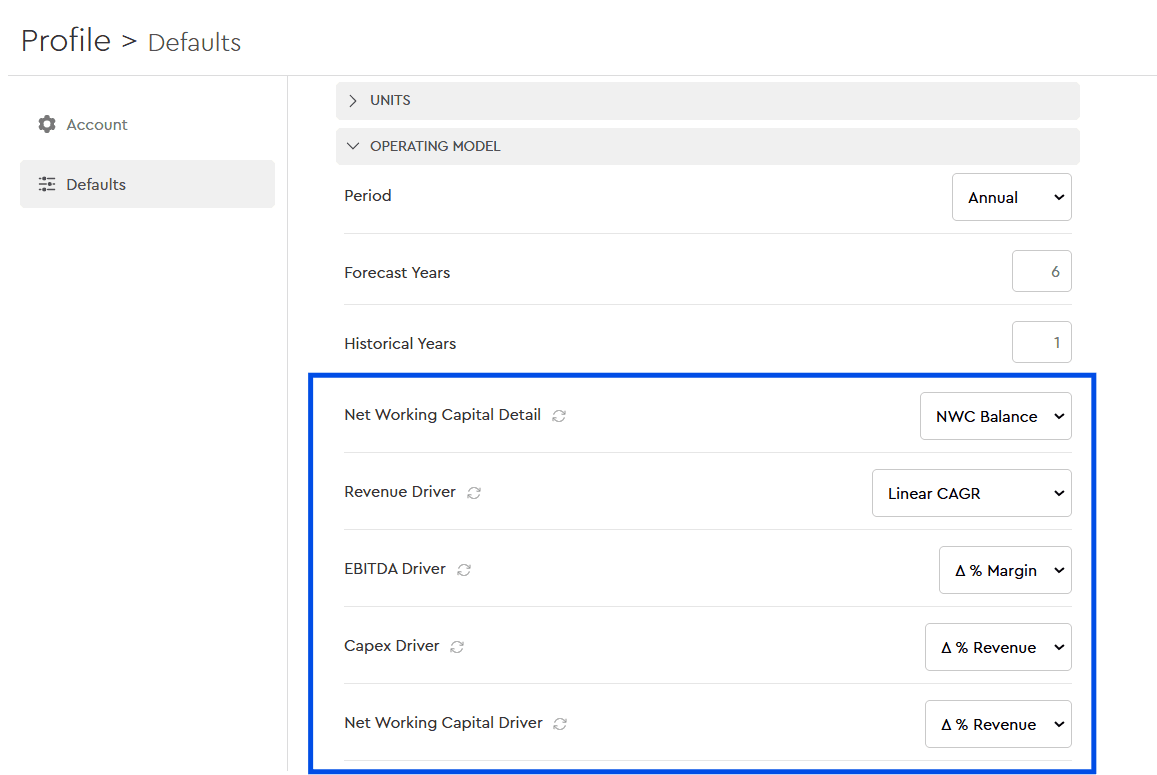Click into the Historical Years field

coord(1041,342)
